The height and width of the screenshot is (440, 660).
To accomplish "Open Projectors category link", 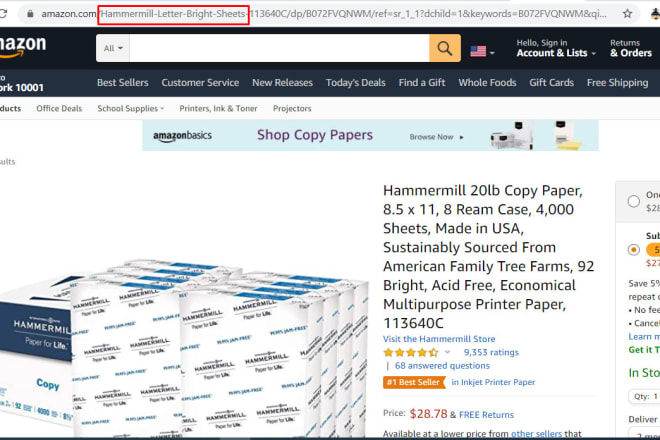I will 292,109.
